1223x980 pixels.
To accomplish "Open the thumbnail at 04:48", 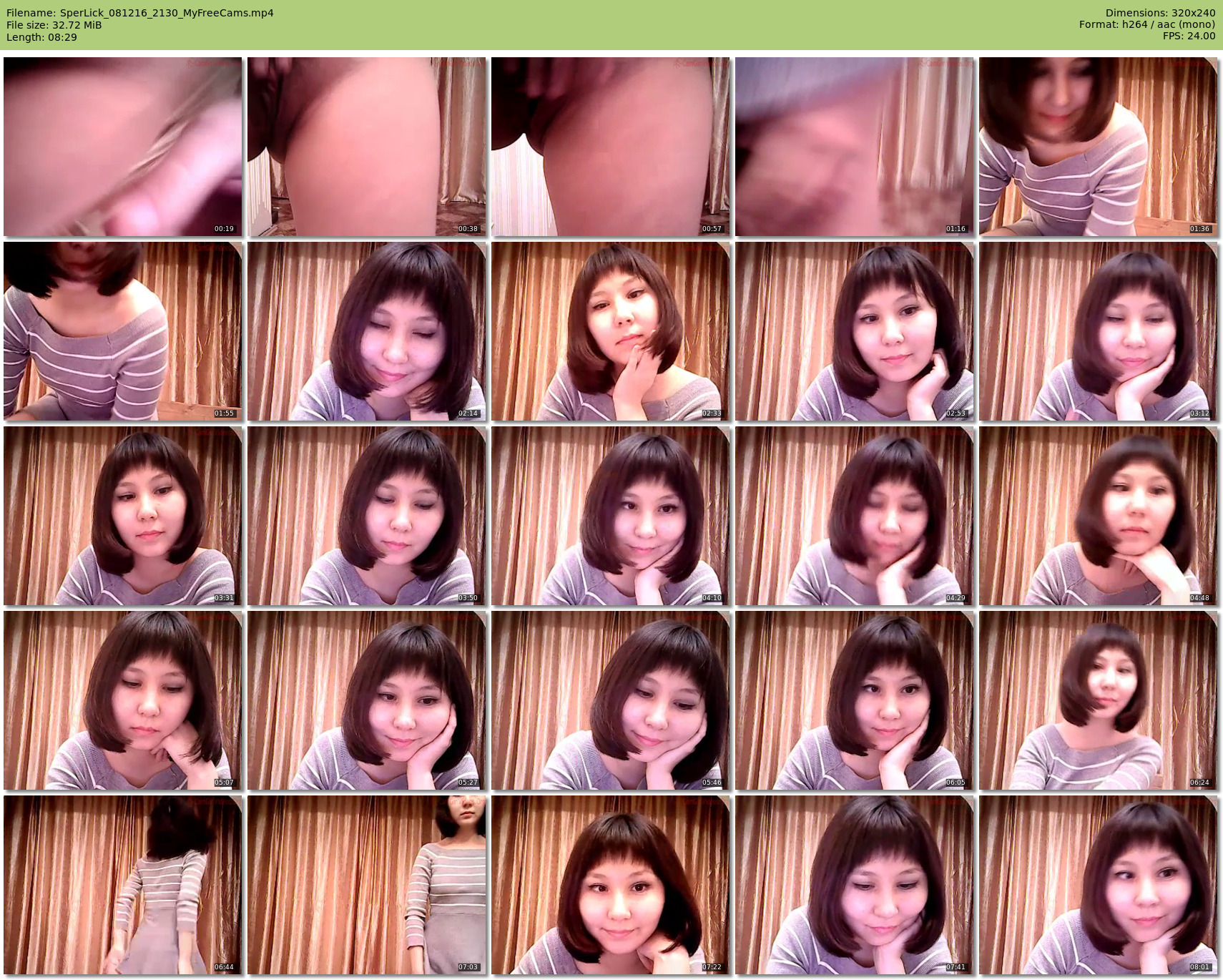I will coord(1098,516).
